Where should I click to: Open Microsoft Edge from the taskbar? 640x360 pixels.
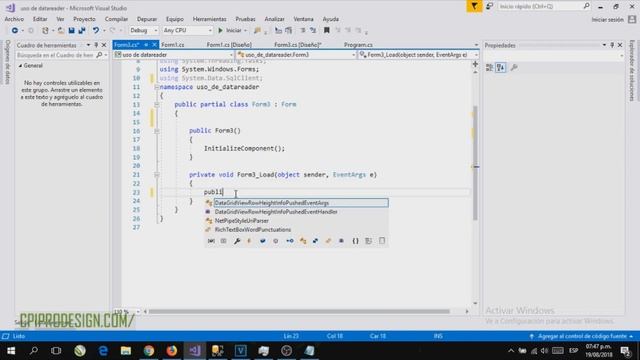click(x=103, y=351)
